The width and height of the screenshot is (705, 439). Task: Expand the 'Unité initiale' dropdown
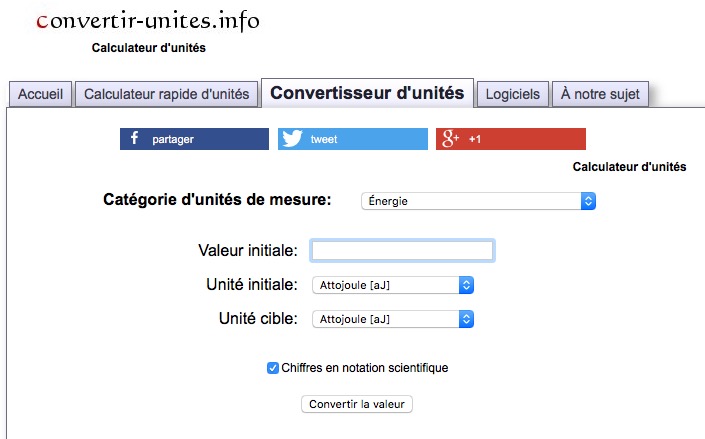pyautogui.click(x=392, y=285)
